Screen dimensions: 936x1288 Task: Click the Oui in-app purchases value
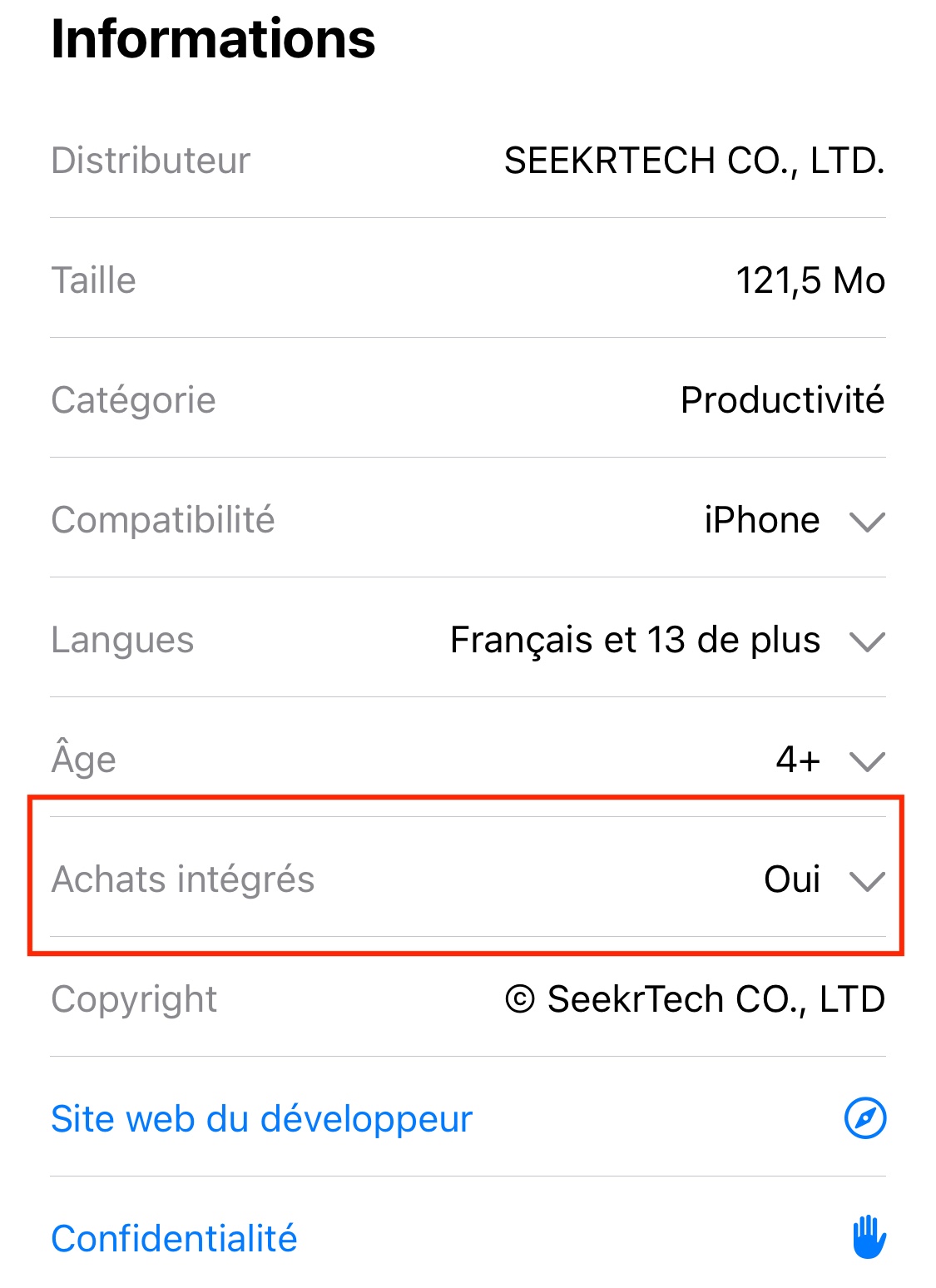tap(791, 879)
